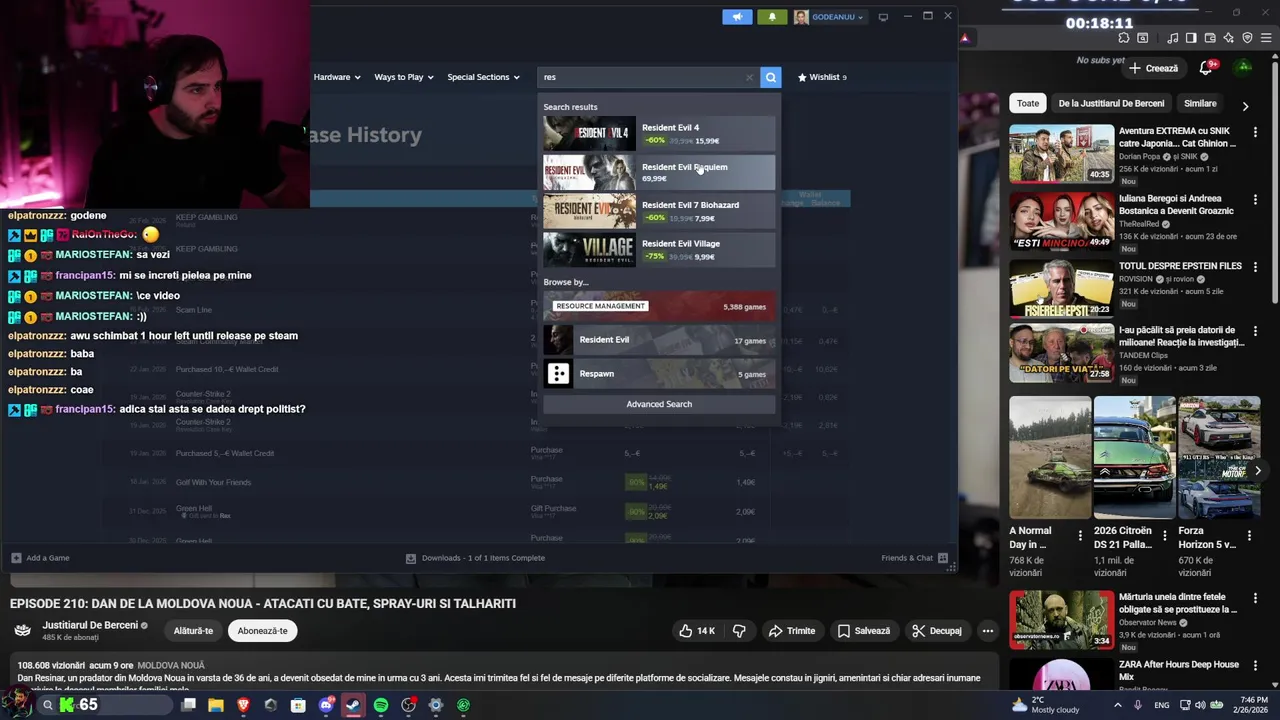
Task: Click the Steam search magnifier button
Action: click(770, 77)
